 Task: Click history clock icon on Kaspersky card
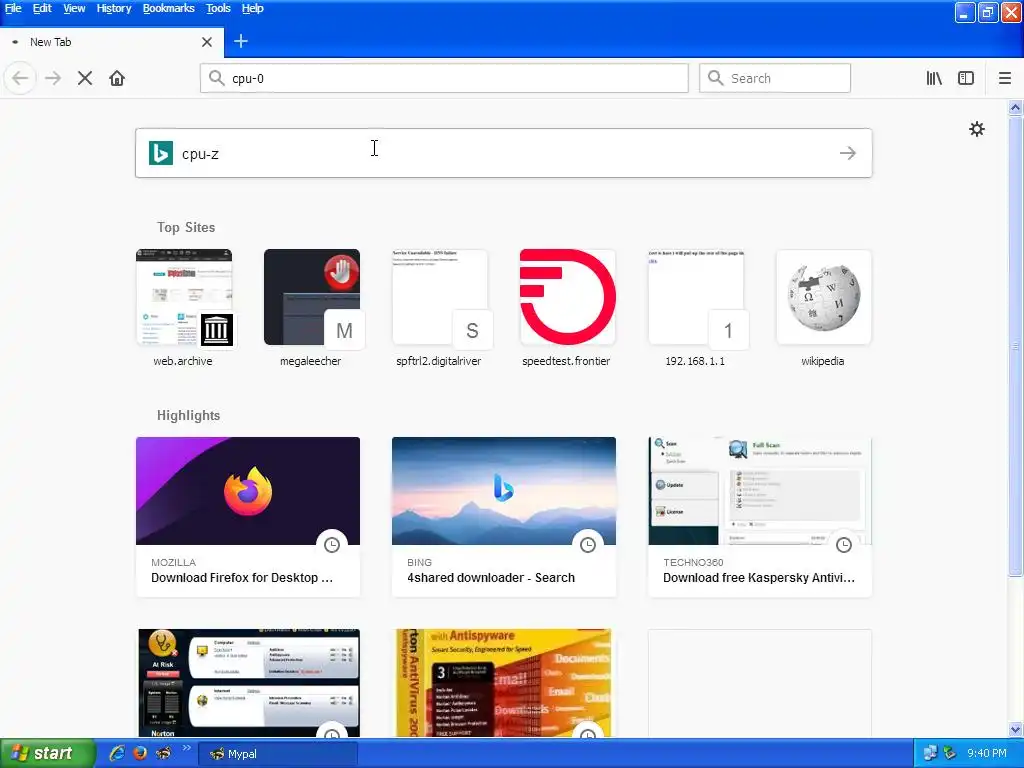point(844,545)
